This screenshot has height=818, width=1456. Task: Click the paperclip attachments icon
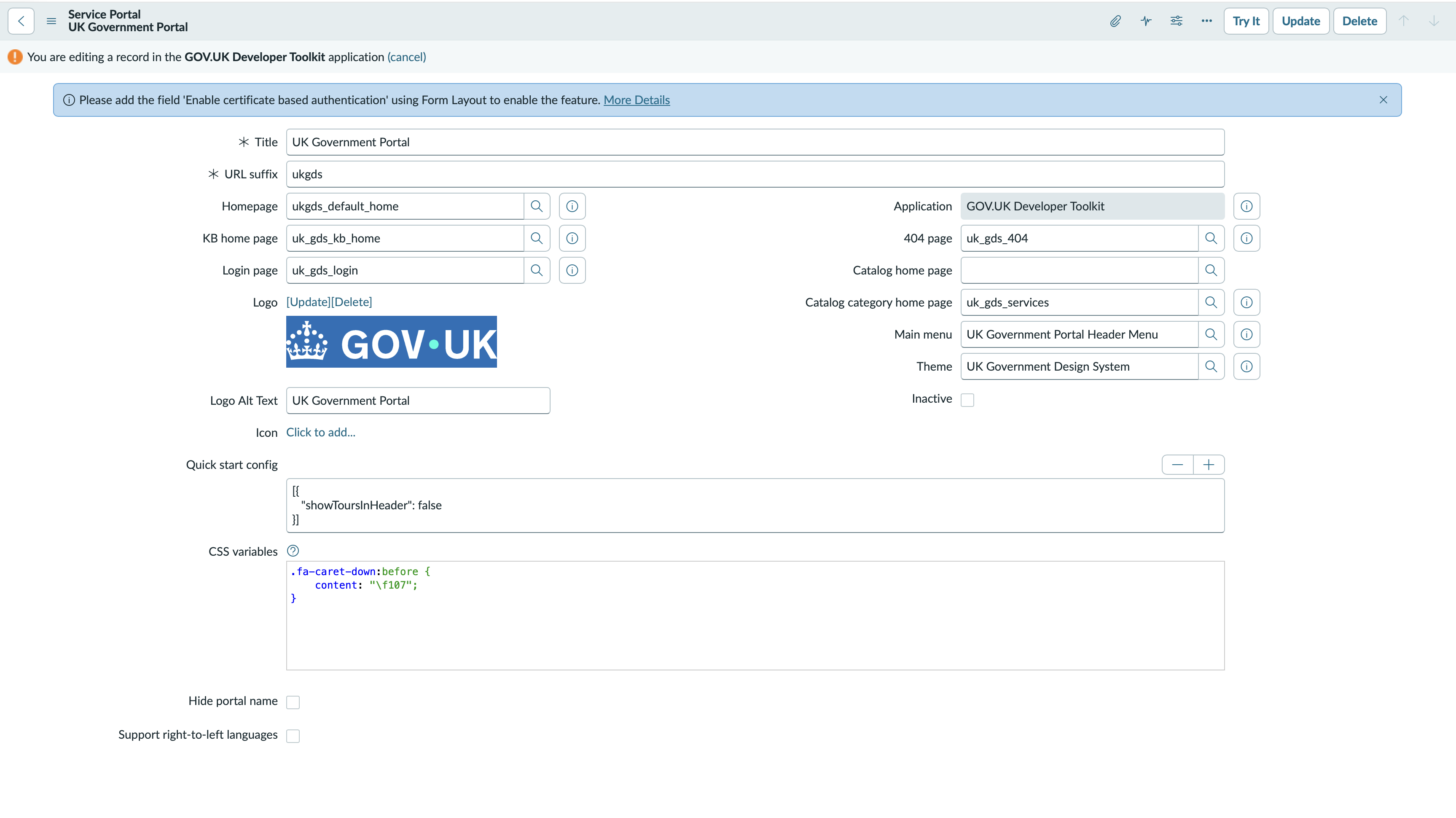click(x=1115, y=21)
